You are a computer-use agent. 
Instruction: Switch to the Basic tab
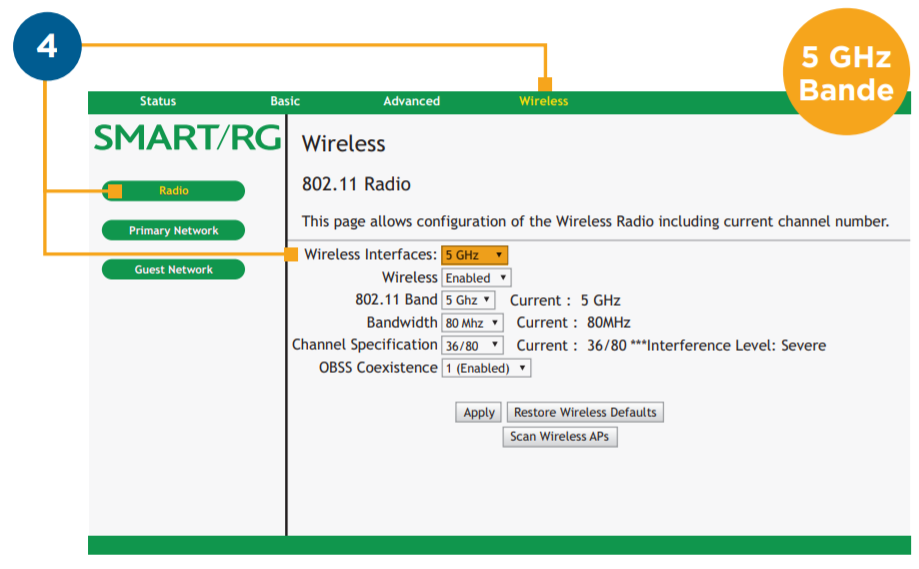coord(285,101)
